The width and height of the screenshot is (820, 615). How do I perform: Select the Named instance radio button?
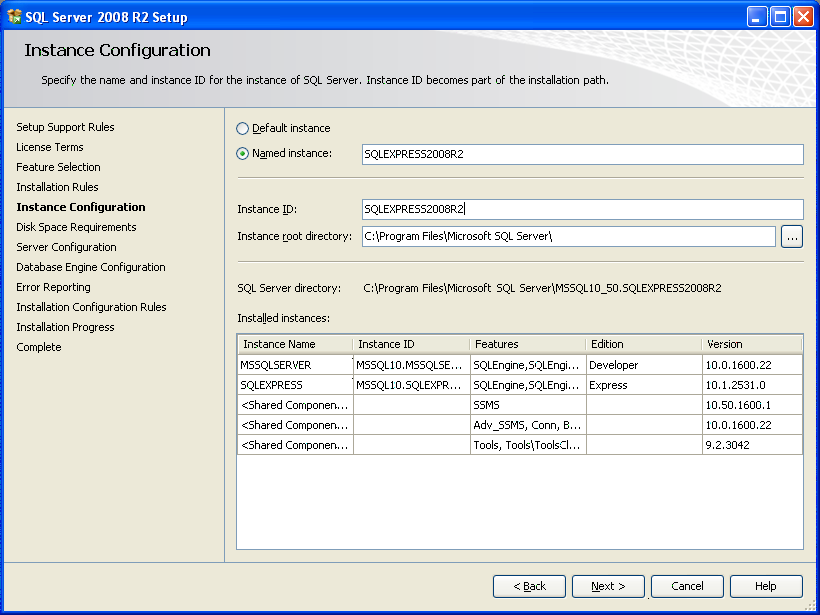pos(242,154)
